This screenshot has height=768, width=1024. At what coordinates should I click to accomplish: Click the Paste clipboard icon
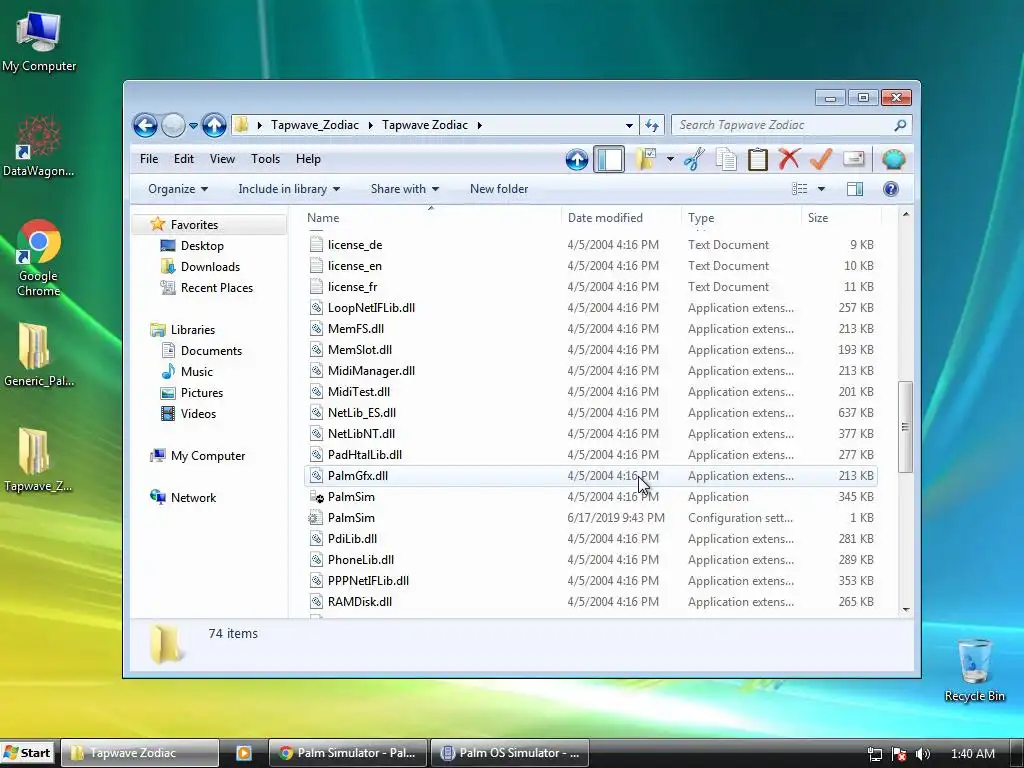point(758,159)
